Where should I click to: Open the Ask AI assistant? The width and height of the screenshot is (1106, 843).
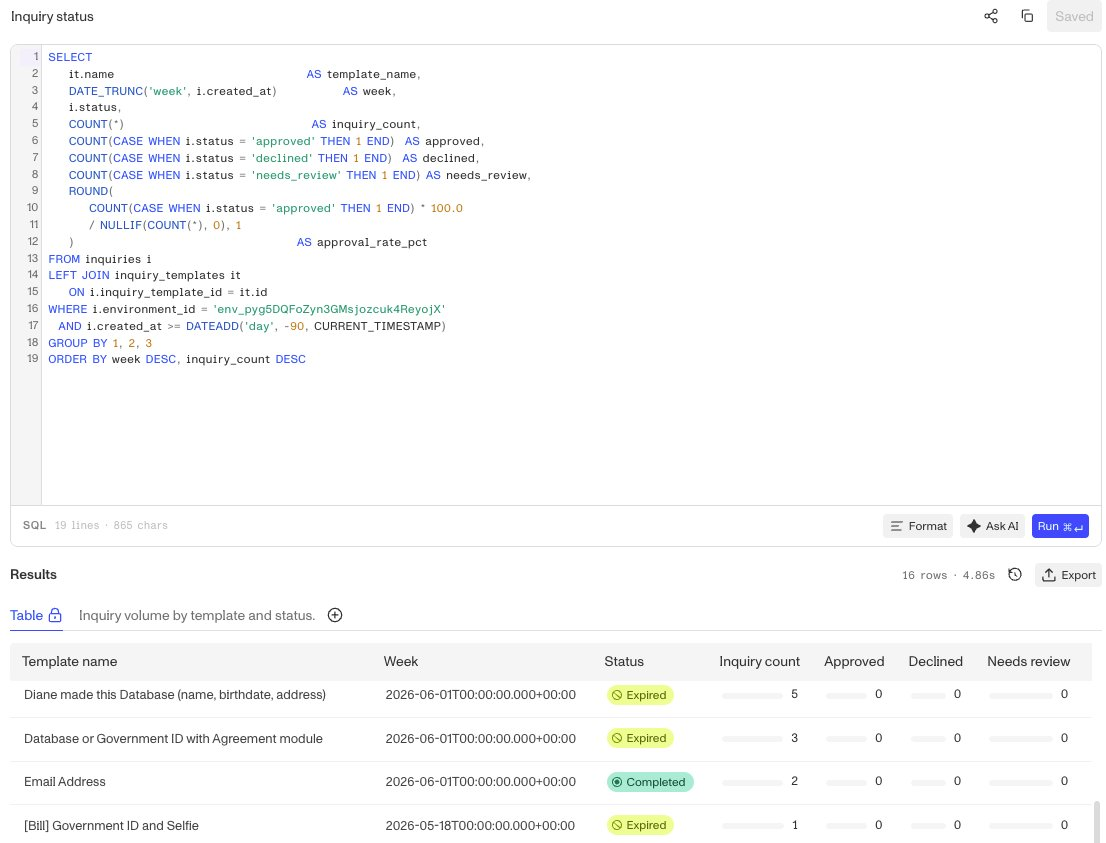992,526
